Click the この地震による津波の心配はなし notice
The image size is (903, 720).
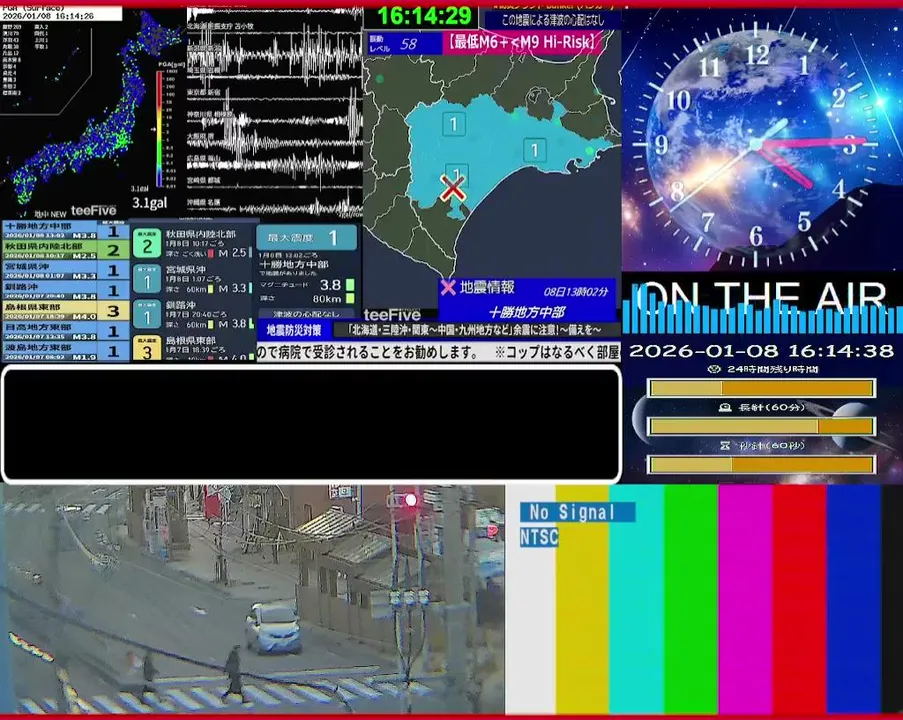click(x=553, y=20)
